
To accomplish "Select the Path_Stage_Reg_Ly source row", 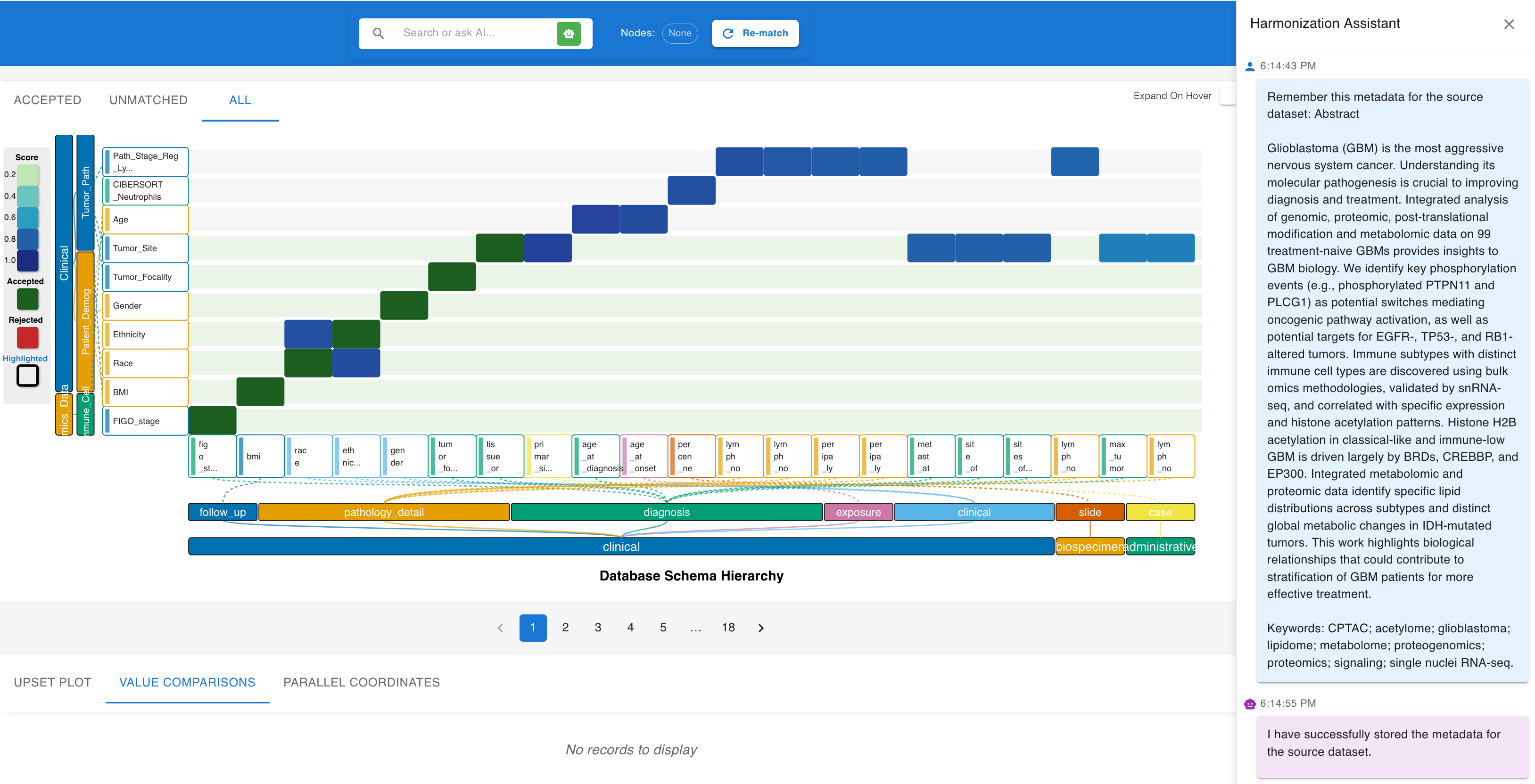I will click(145, 162).
